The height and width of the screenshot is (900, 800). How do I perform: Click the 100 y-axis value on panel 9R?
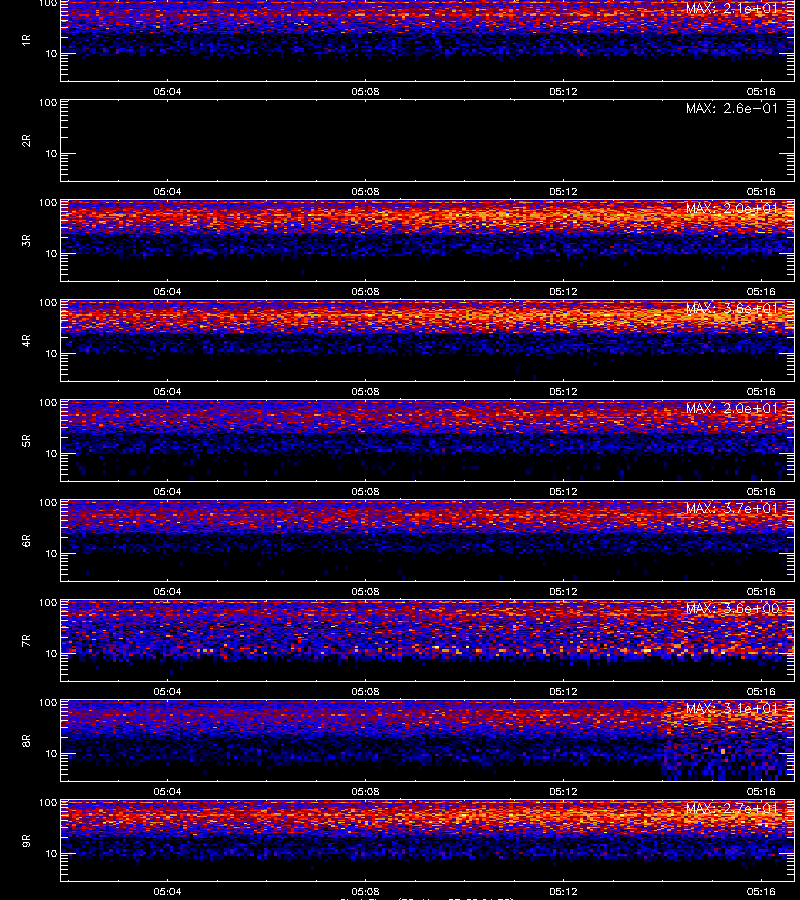click(x=48, y=802)
